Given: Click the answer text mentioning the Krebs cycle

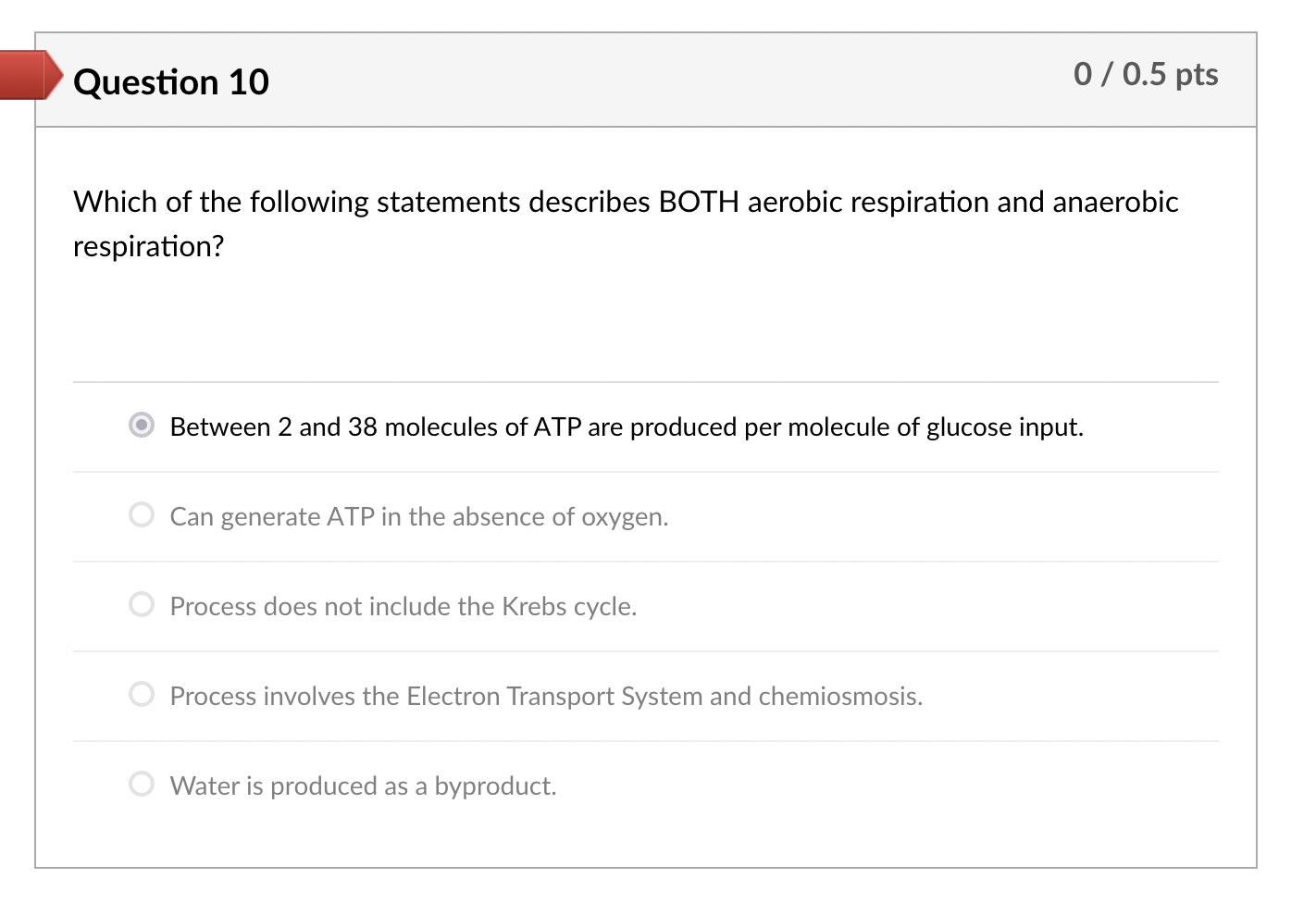Looking at the screenshot, I should coord(403,606).
